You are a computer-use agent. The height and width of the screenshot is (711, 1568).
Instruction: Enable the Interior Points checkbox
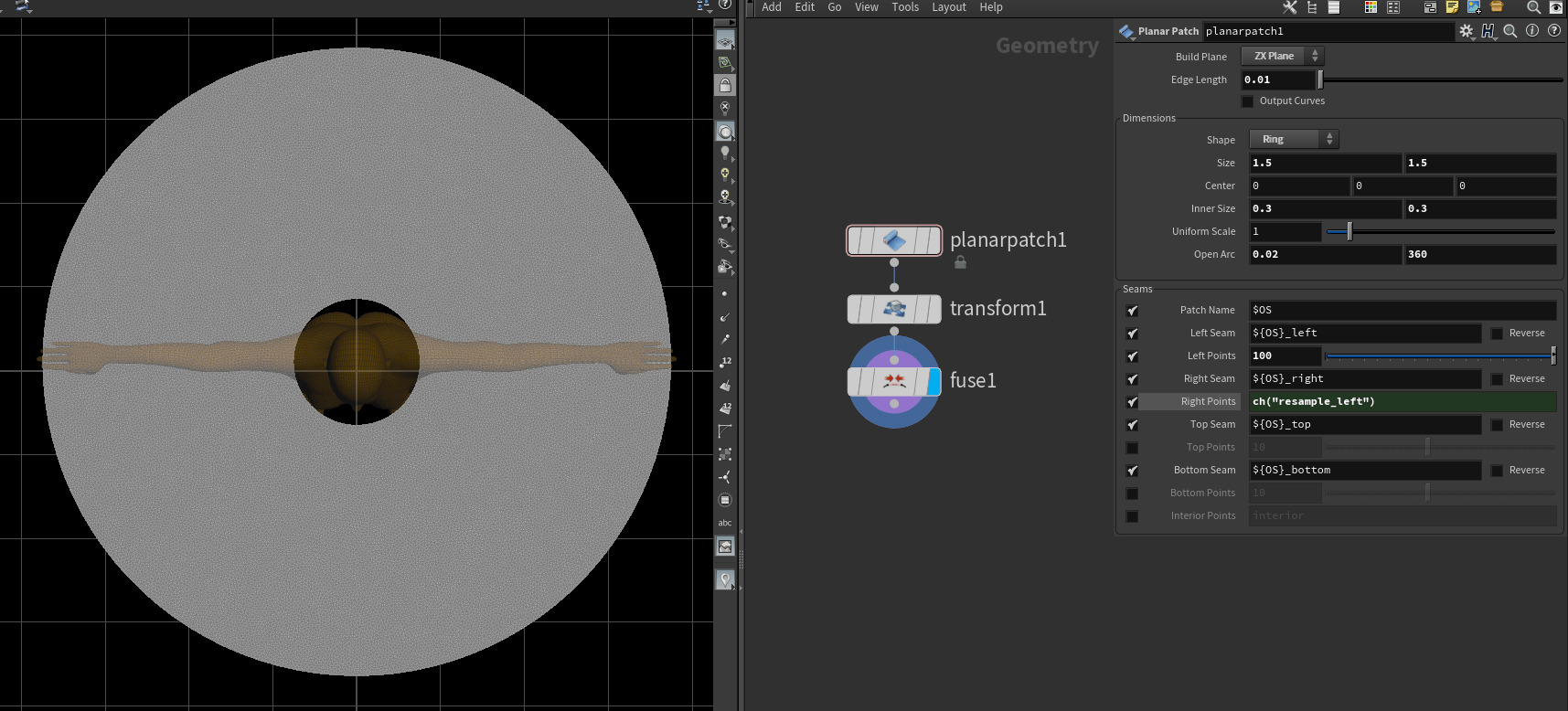pyautogui.click(x=1132, y=516)
